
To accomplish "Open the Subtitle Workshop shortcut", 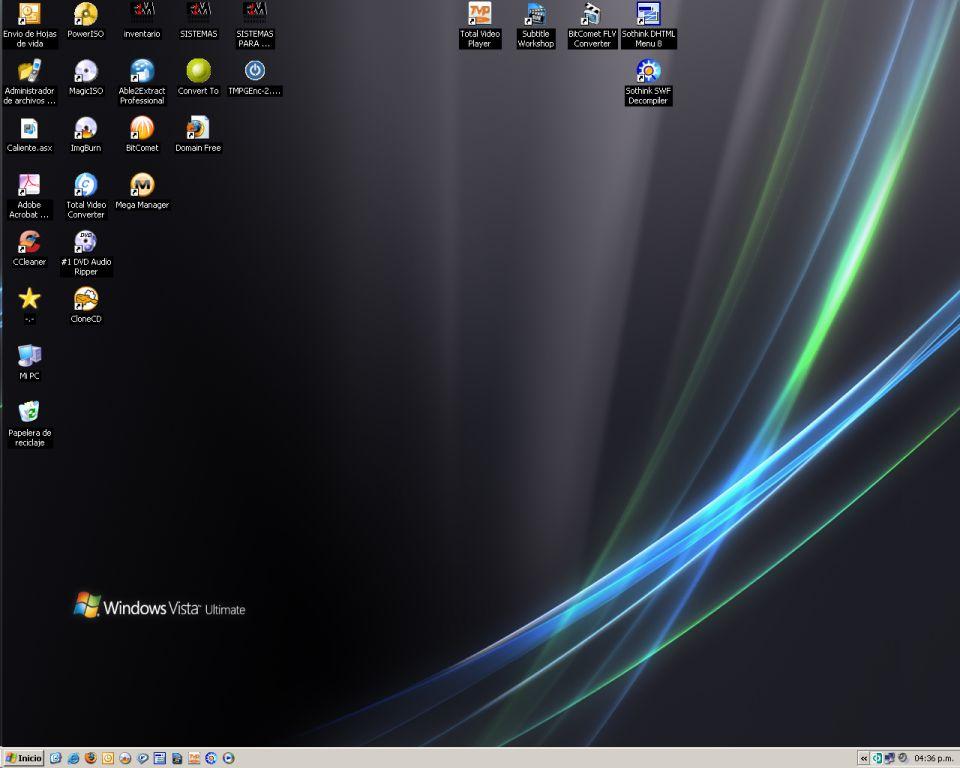I will point(536,15).
